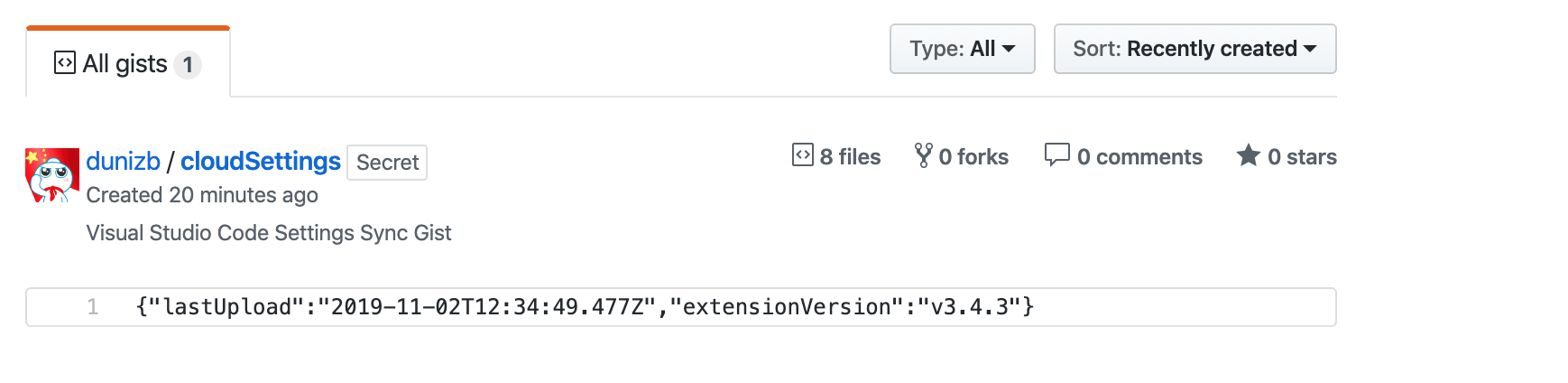Screen dimensions: 1568x383
Task: Click the fork icon beside 0 forks
Action: [x=923, y=155]
